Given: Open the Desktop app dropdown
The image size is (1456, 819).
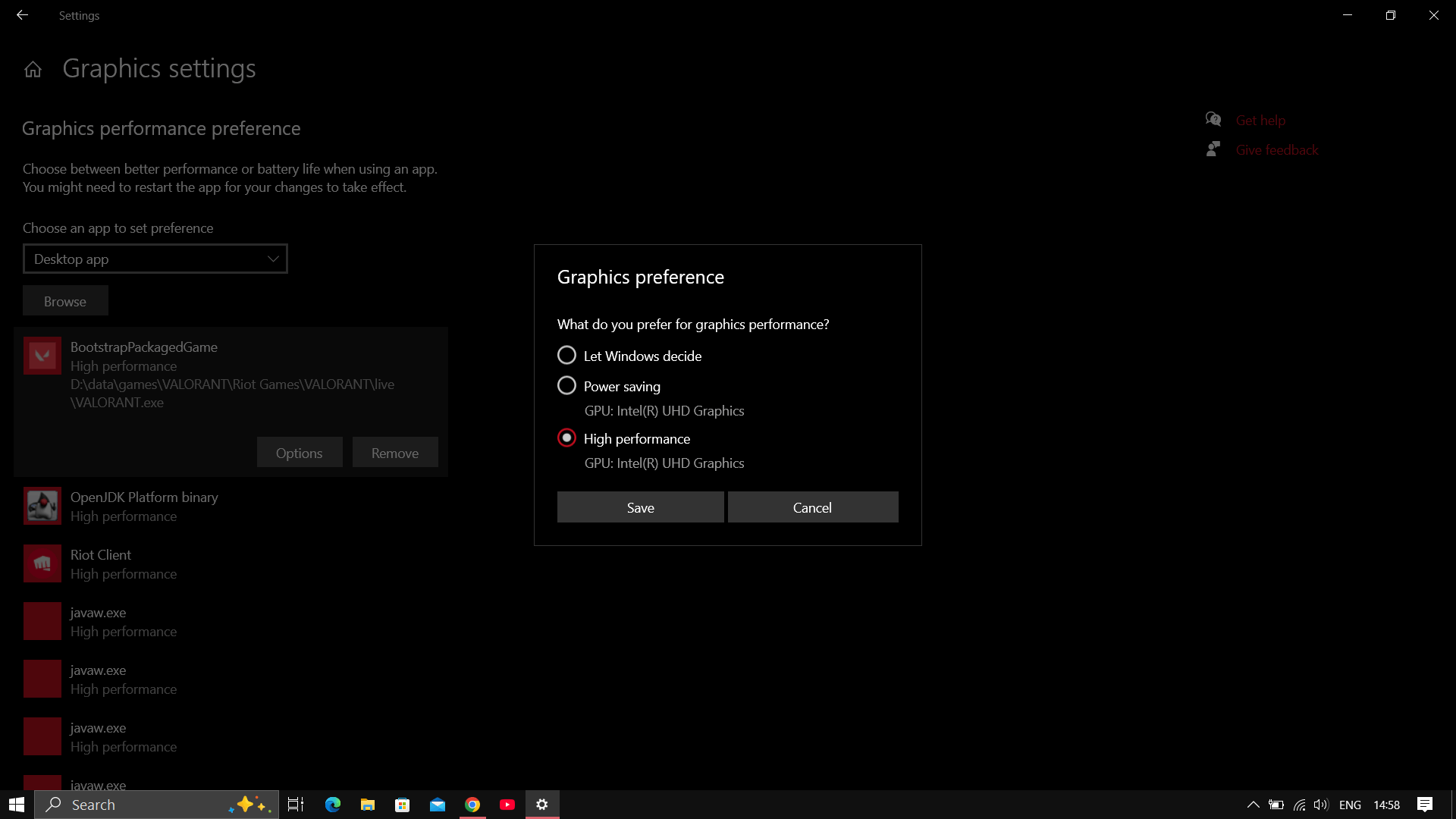Looking at the screenshot, I should (155, 259).
